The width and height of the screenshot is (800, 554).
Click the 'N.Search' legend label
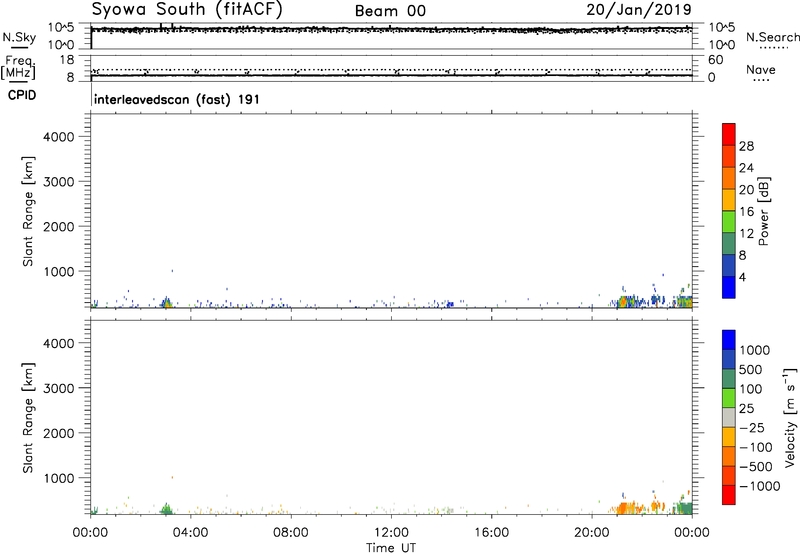773,37
